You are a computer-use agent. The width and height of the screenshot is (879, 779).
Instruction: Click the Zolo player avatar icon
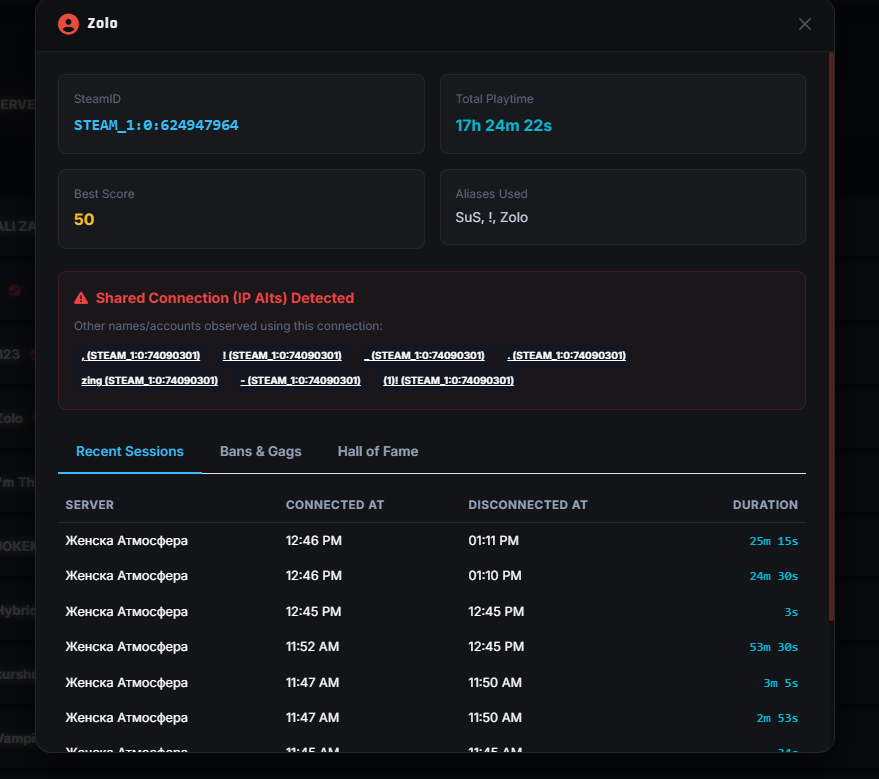click(x=68, y=24)
